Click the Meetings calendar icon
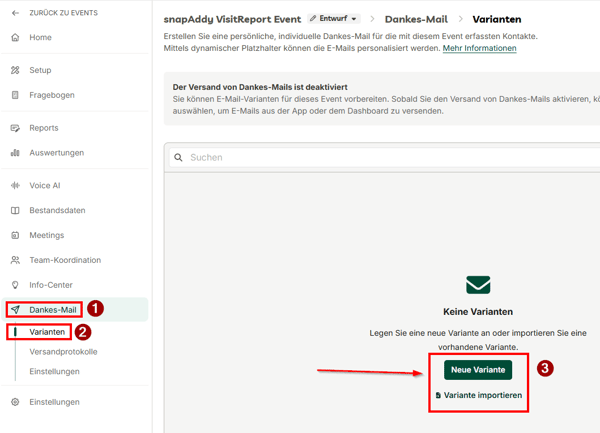The width and height of the screenshot is (600, 433). pyautogui.click(x=15, y=236)
